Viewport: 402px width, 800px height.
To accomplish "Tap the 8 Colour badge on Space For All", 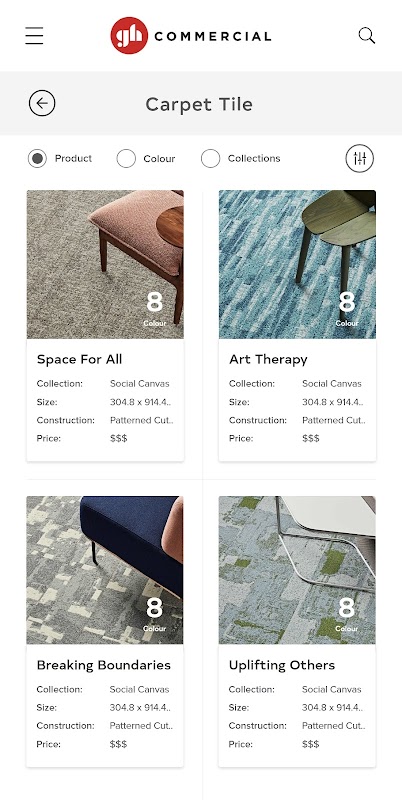I will coord(155,308).
